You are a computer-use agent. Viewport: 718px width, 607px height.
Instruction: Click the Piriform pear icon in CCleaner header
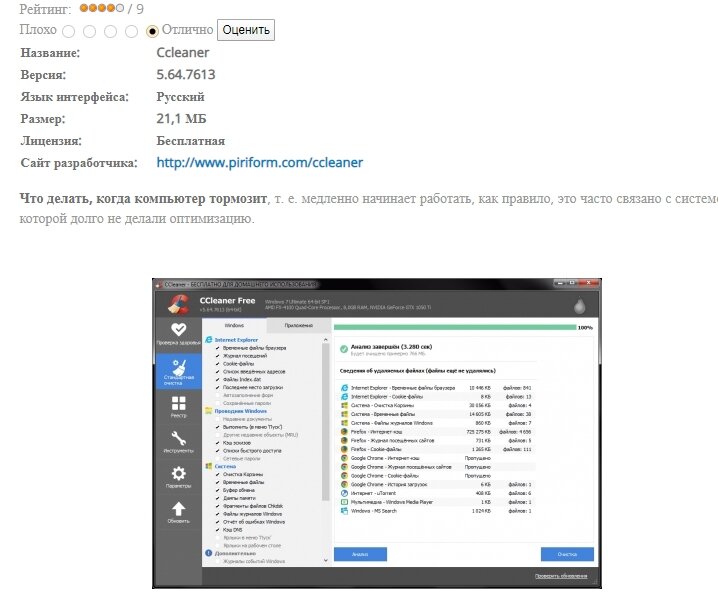pos(580,305)
